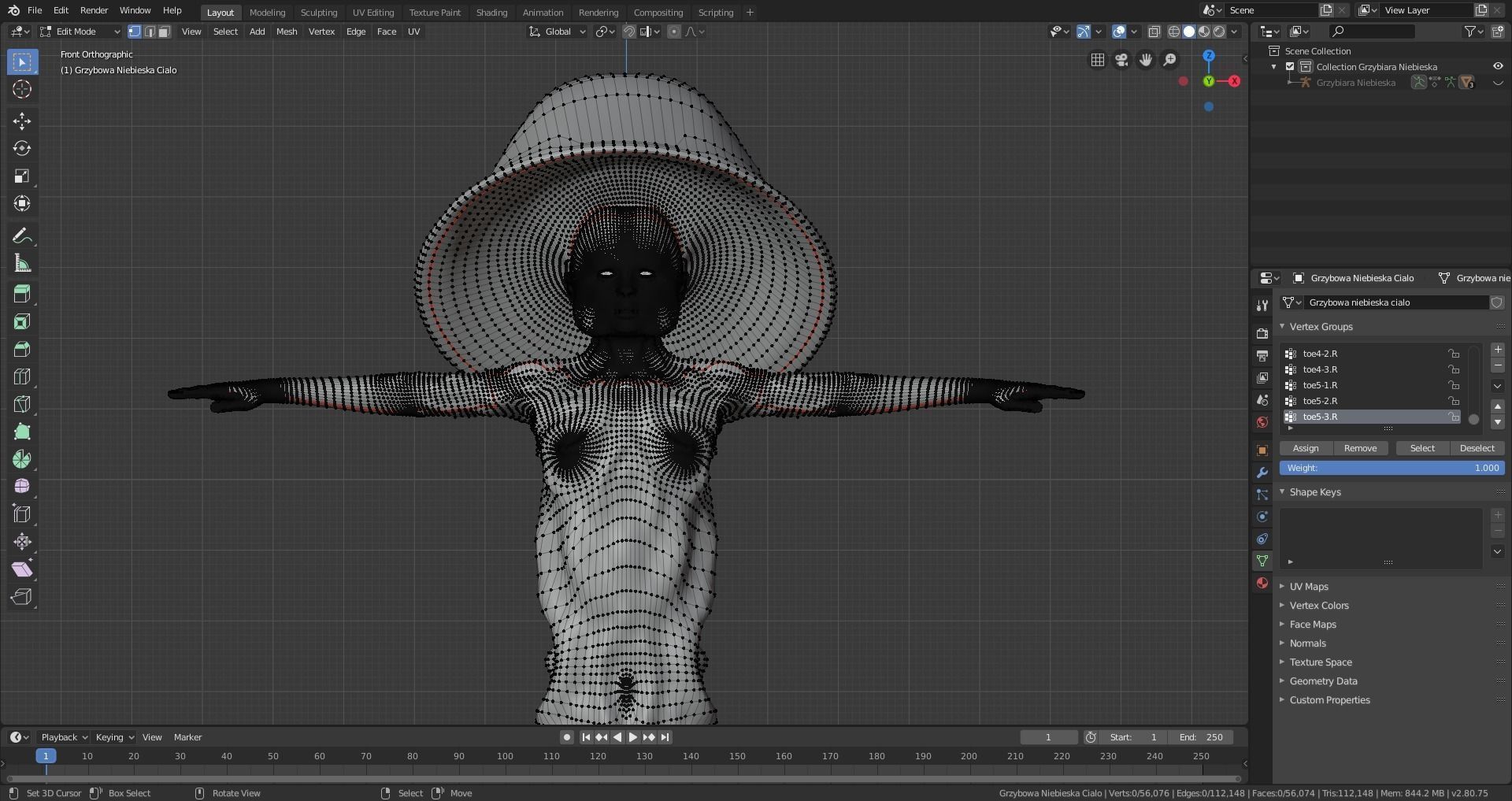Screen dimensions: 1512x801
Task: Toggle X-ray display in viewport header
Action: [1154, 32]
